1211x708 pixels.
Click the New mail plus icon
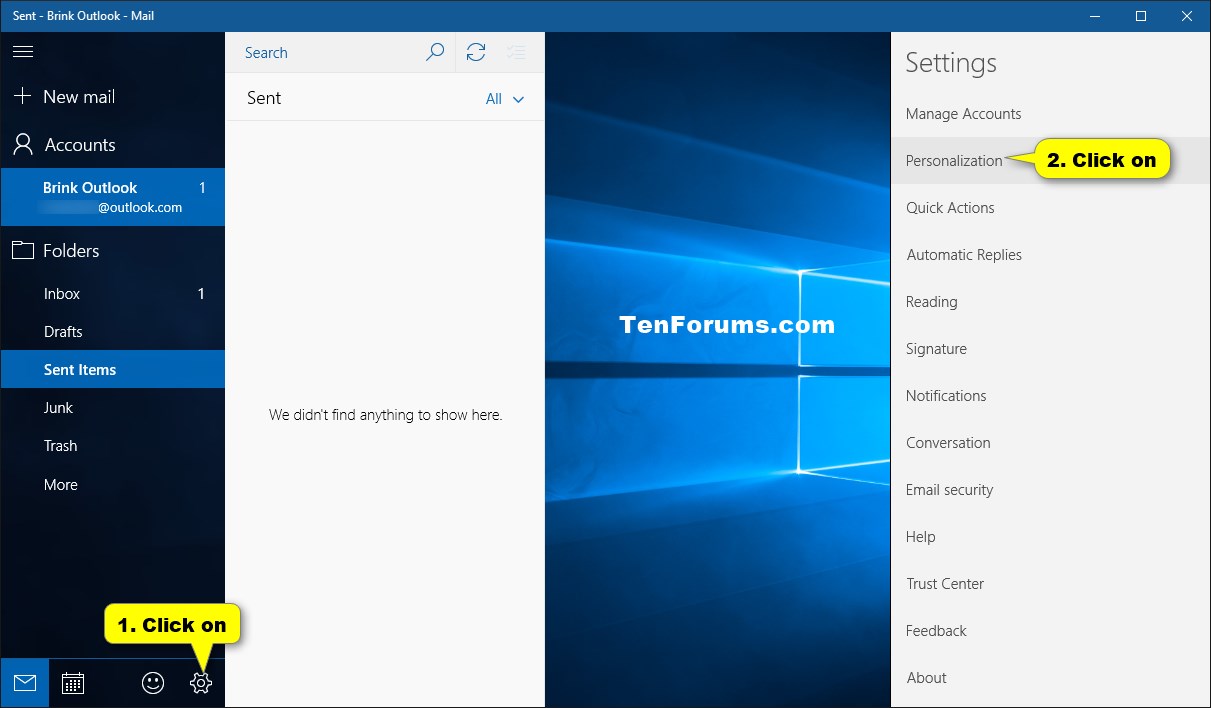(x=22, y=96)
